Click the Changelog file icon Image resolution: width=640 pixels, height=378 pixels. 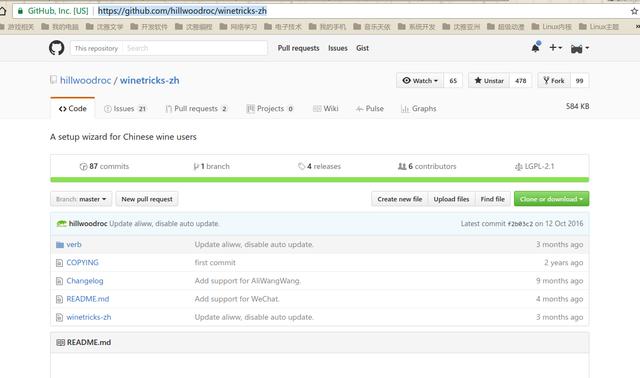[60, 281]
